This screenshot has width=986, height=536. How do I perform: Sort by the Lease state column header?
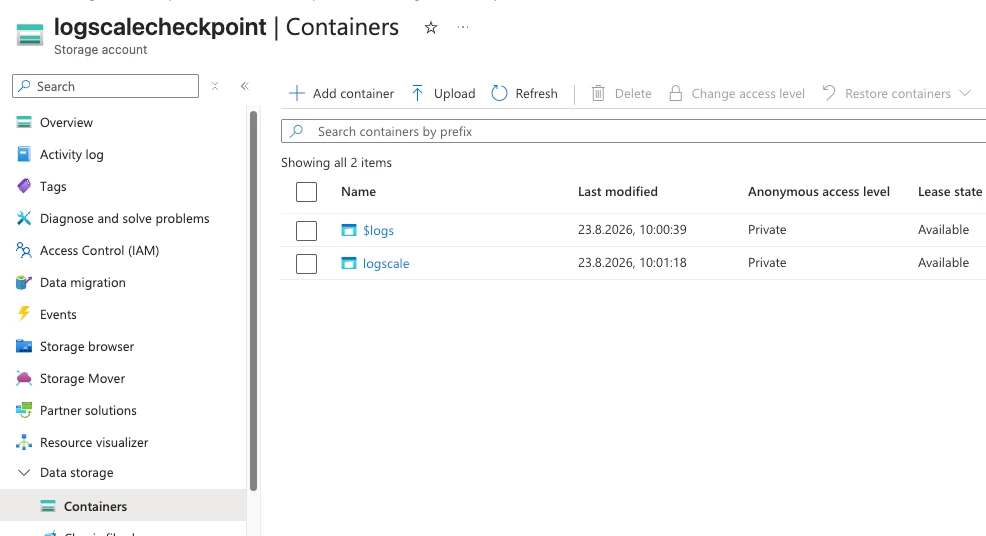click(x=950, y=191)
